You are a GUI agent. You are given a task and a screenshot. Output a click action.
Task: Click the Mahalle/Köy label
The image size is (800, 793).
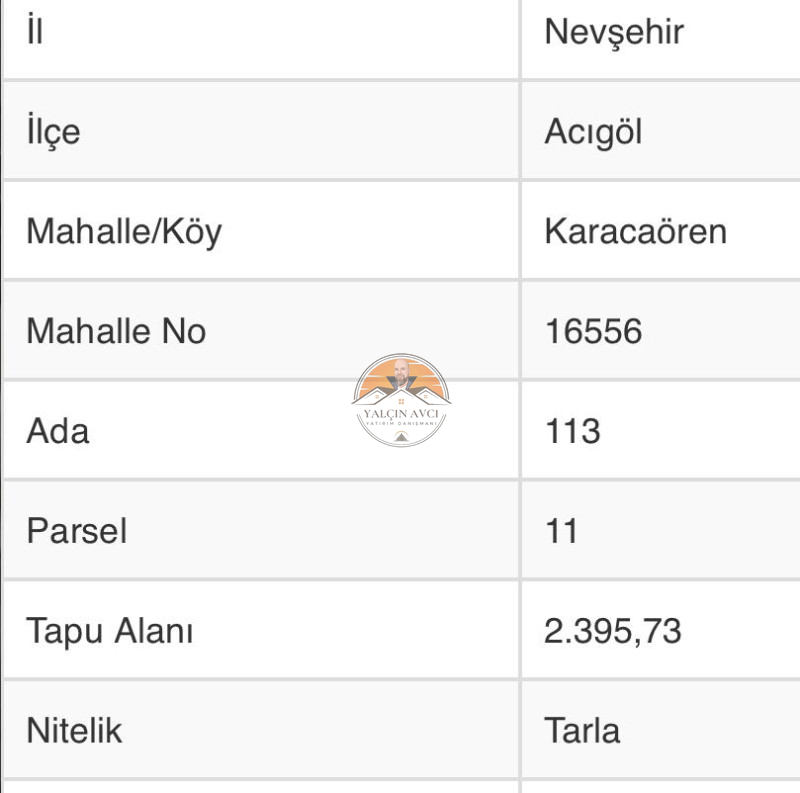click(x=124, y=232)
